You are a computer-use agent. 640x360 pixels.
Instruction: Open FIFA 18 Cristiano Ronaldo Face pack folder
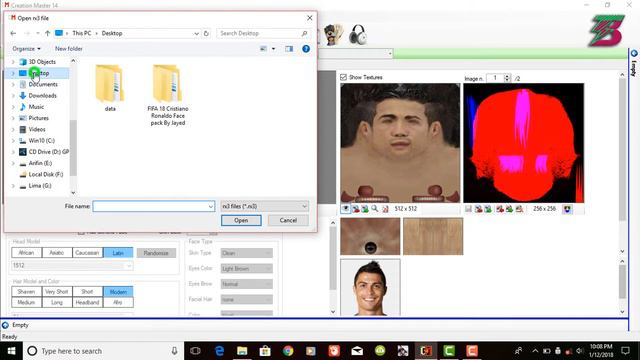(167, 95)
